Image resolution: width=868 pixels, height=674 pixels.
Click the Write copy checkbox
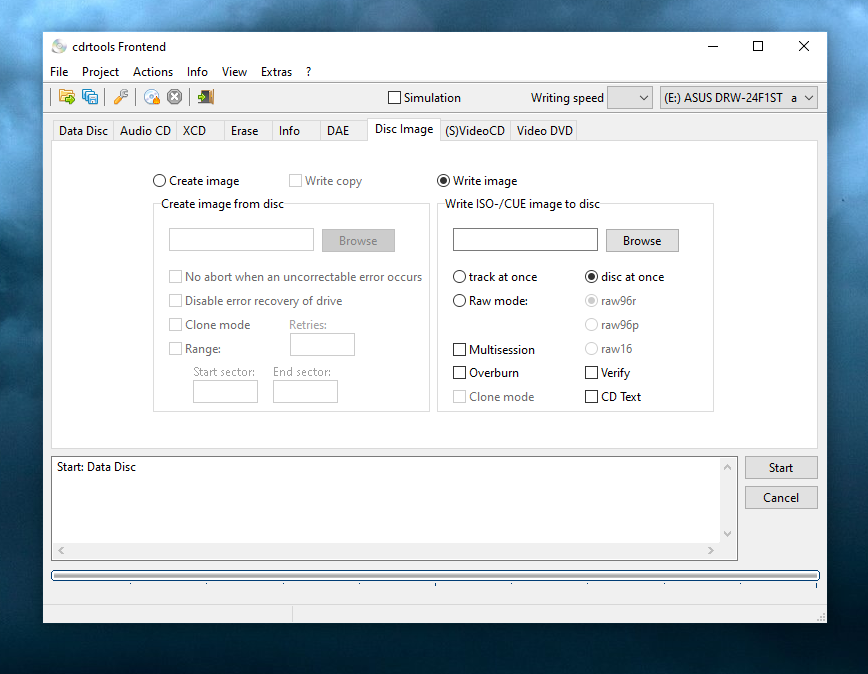295,181
